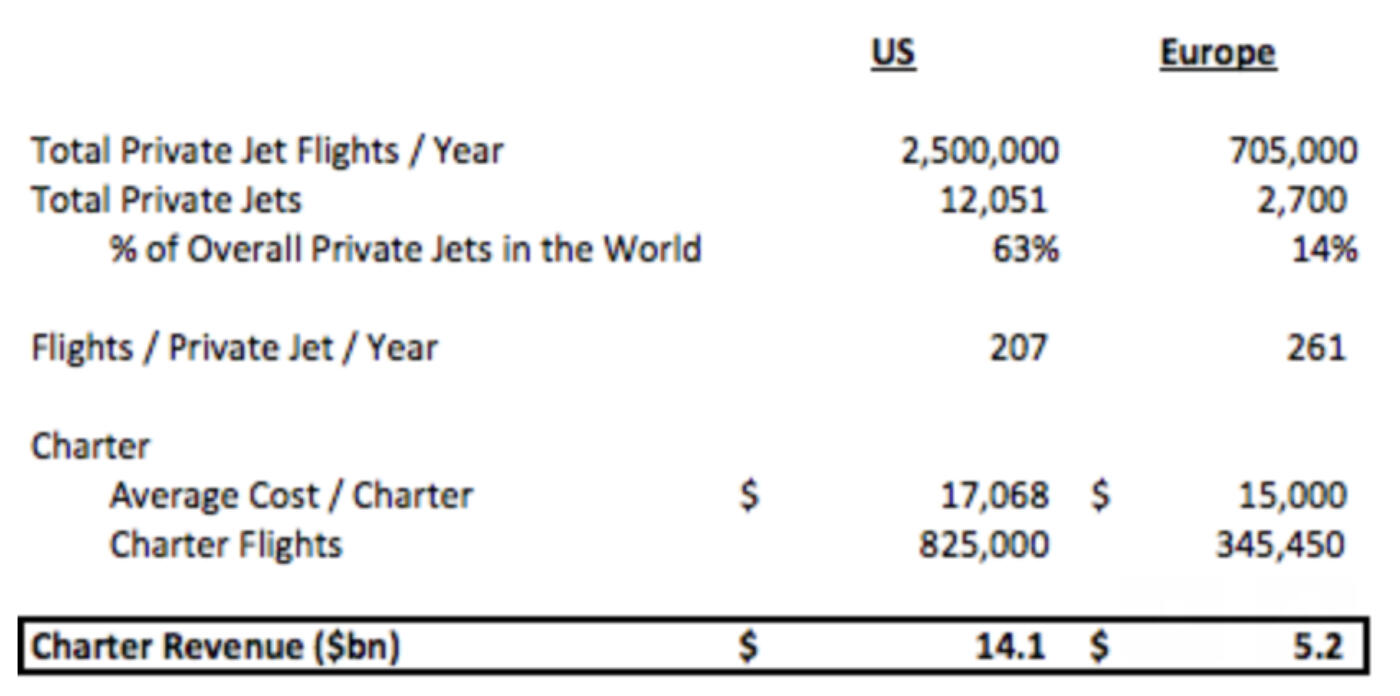Viewport: 1400px width, 696px height.
Task: Select the 14% value
Action: coord(1323,248)
